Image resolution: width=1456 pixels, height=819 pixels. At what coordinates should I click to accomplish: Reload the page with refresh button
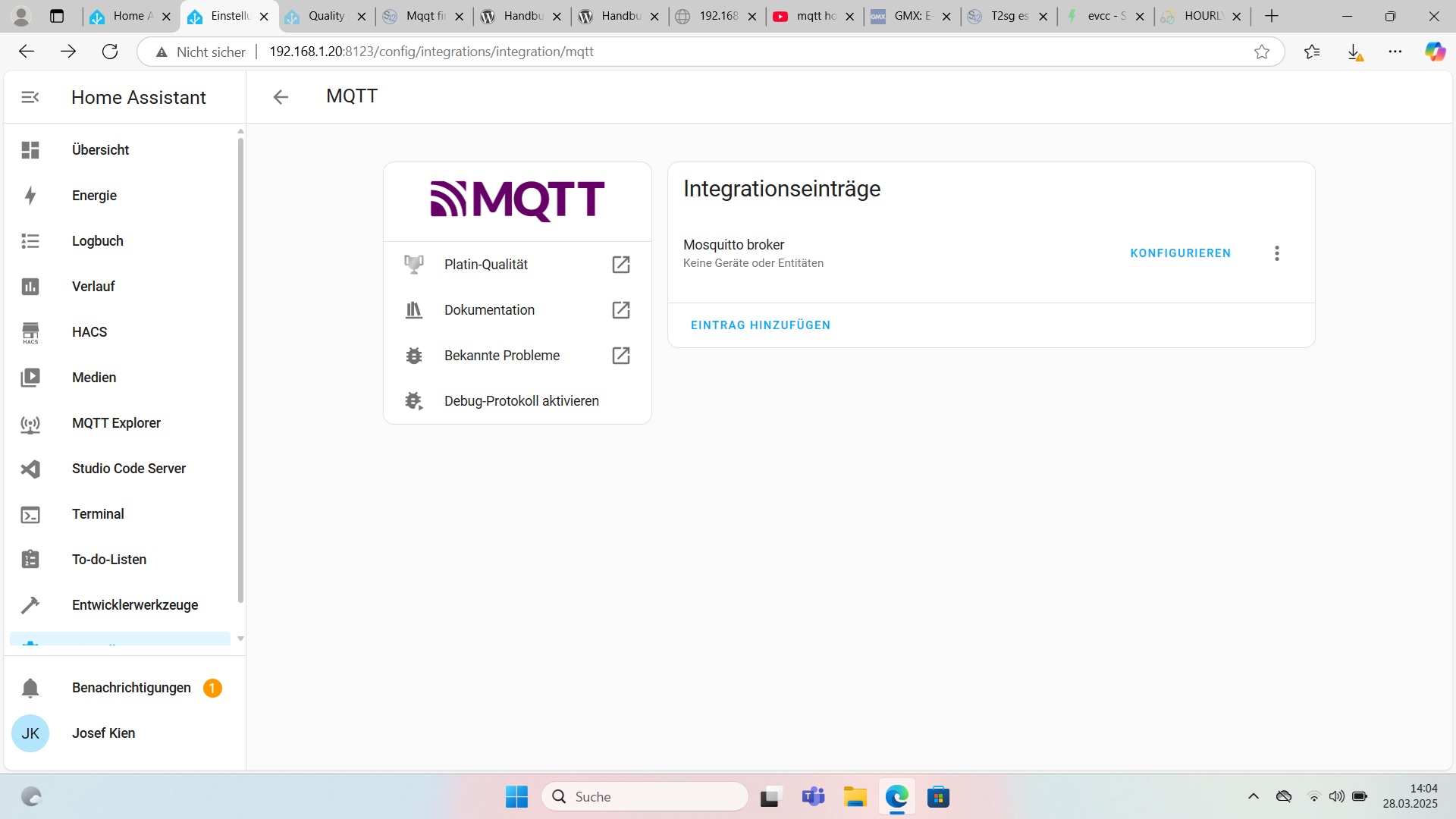click(x=110, y=52)
